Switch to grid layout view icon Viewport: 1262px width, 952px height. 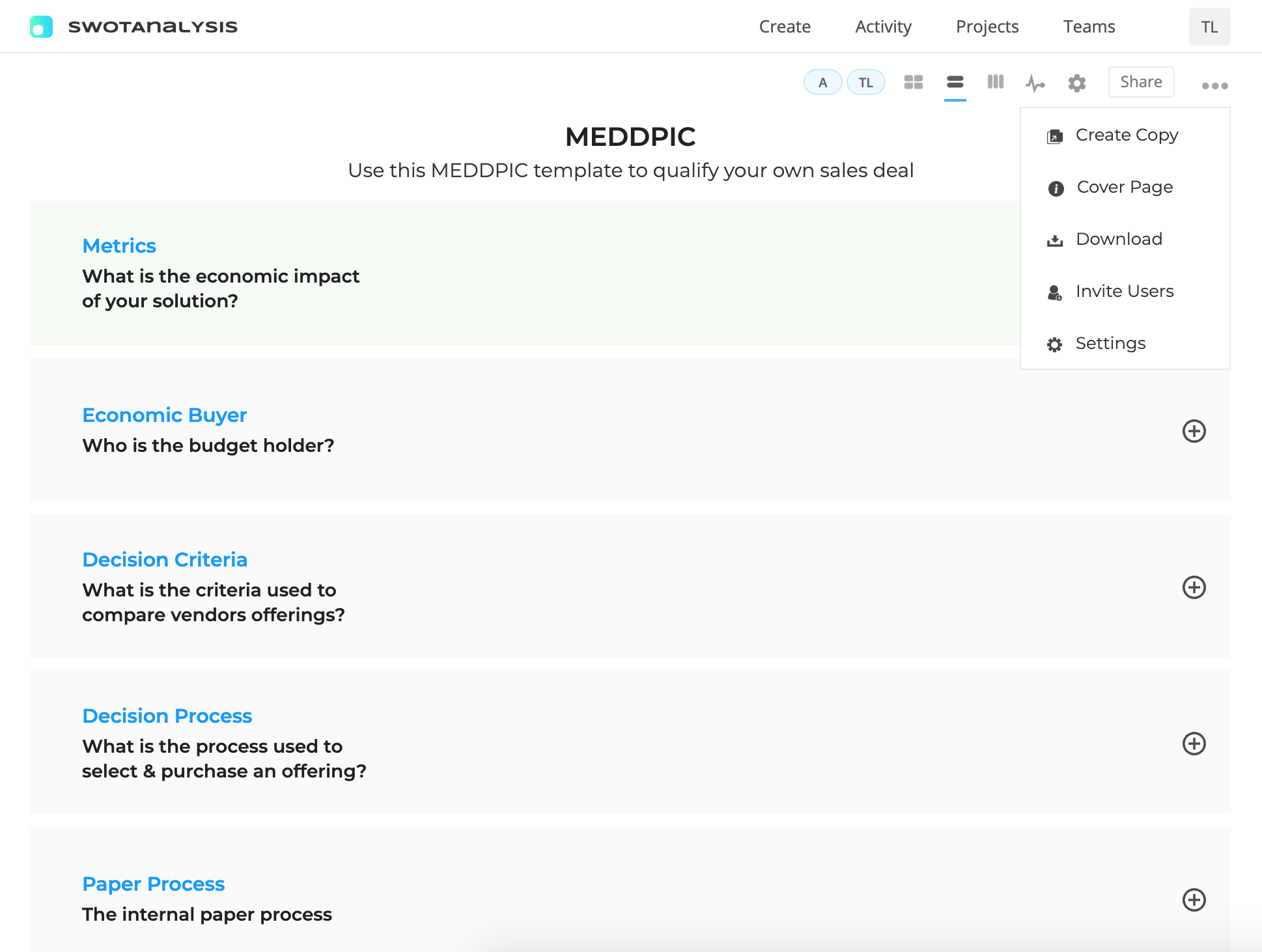coord(913,82)
